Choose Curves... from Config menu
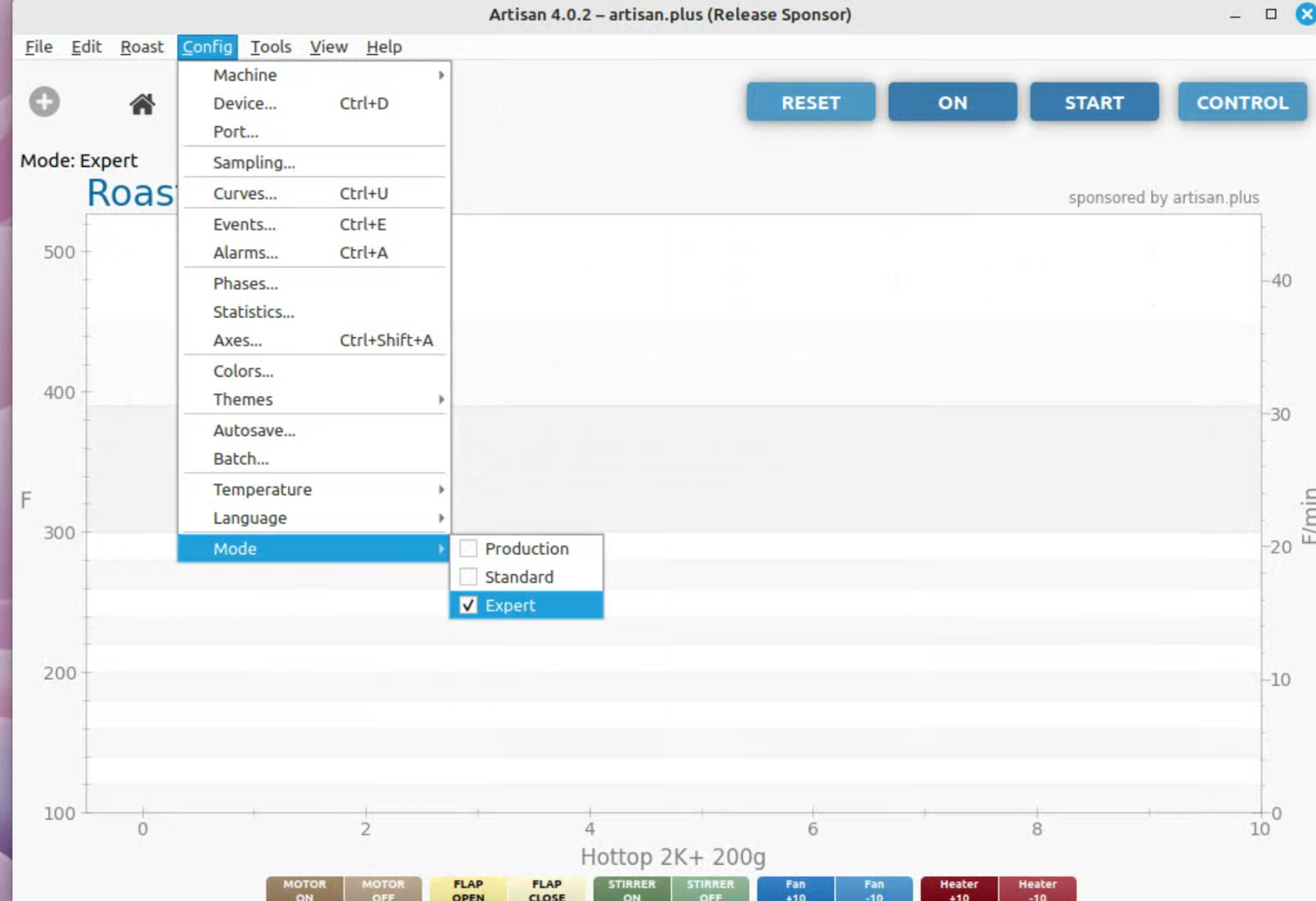The height and width of the screenshot is (901, 1316). point(245,194)
